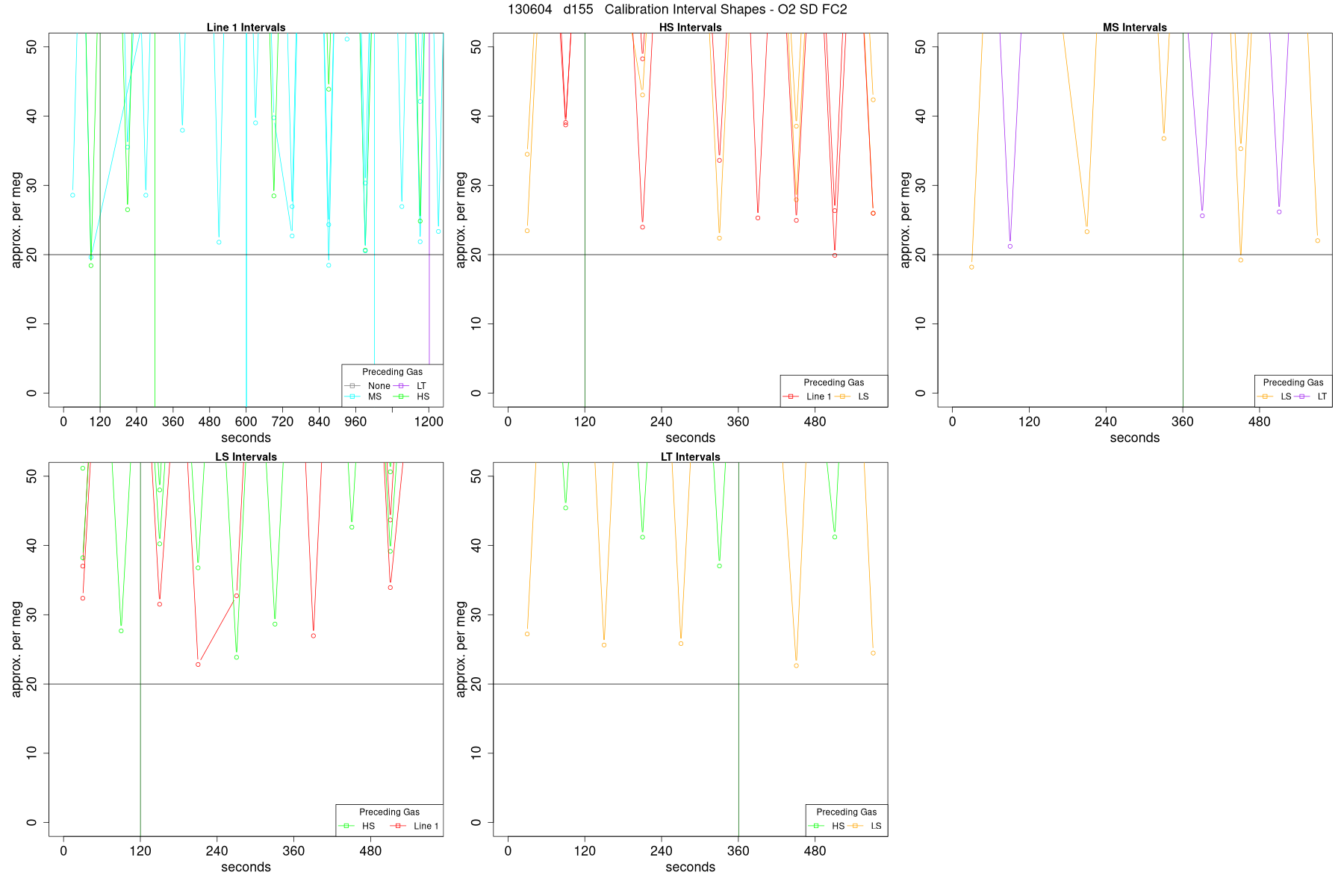The height and width of the screenshot is (896, 1344).
Task: Click the orange LS legend marker in LT plot
Action: pos(855,826)
